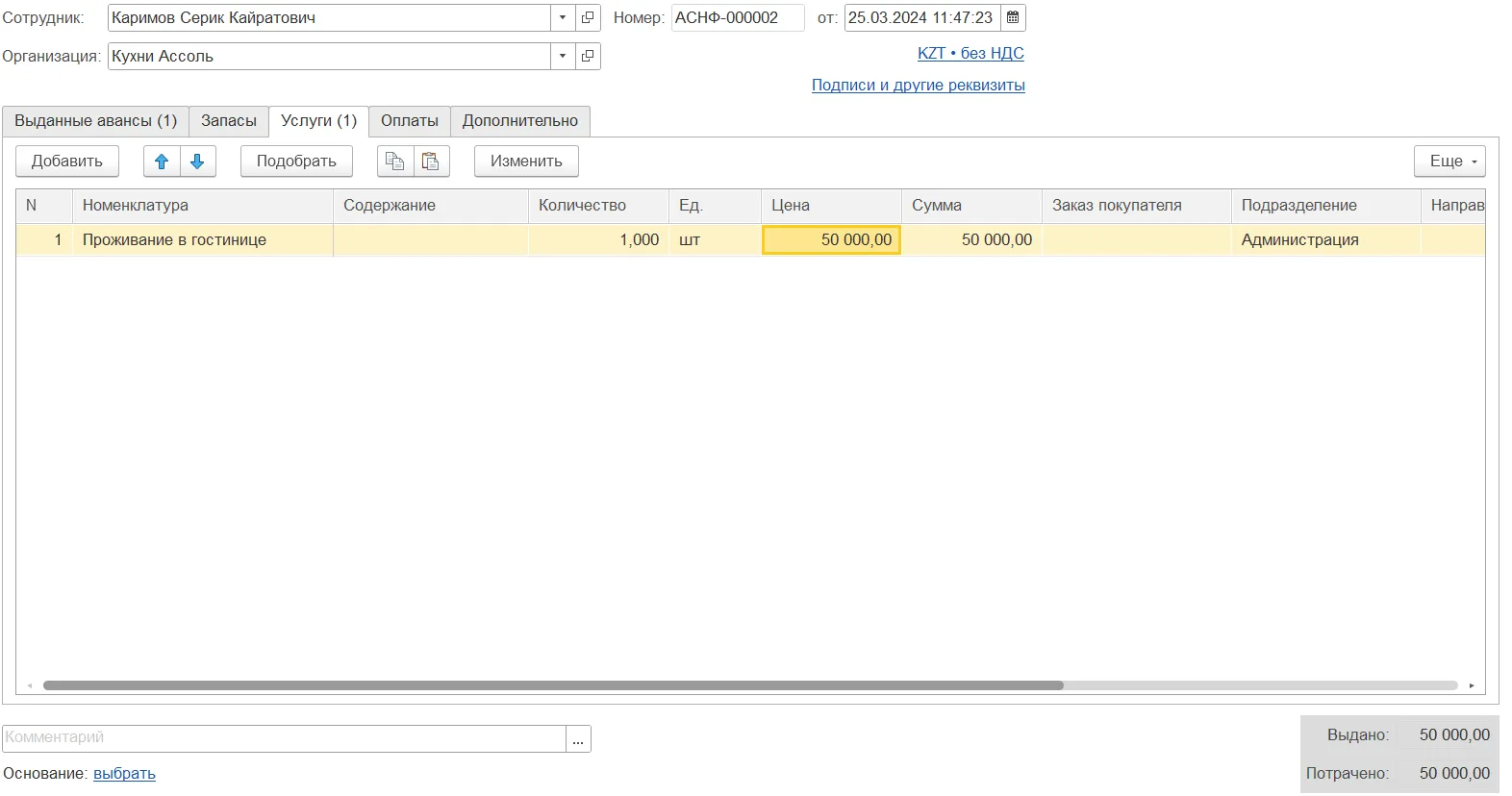1512x796 pixels.
Task: Paste rows using the clipboard icon
Action: pyautogui.click(x=431, y=162)
